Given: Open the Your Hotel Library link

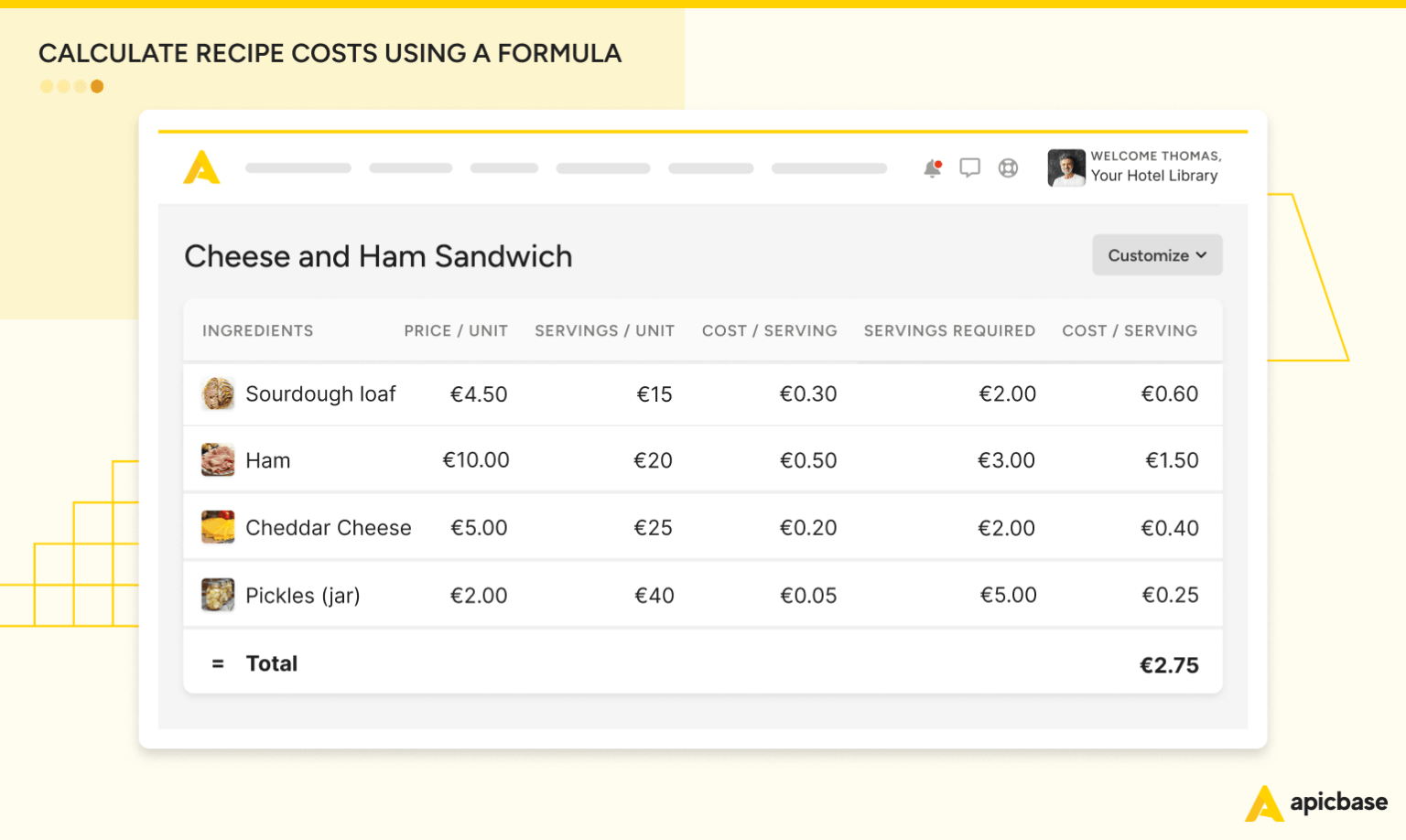Looking at the screenshot, I should click(1155, 175).
